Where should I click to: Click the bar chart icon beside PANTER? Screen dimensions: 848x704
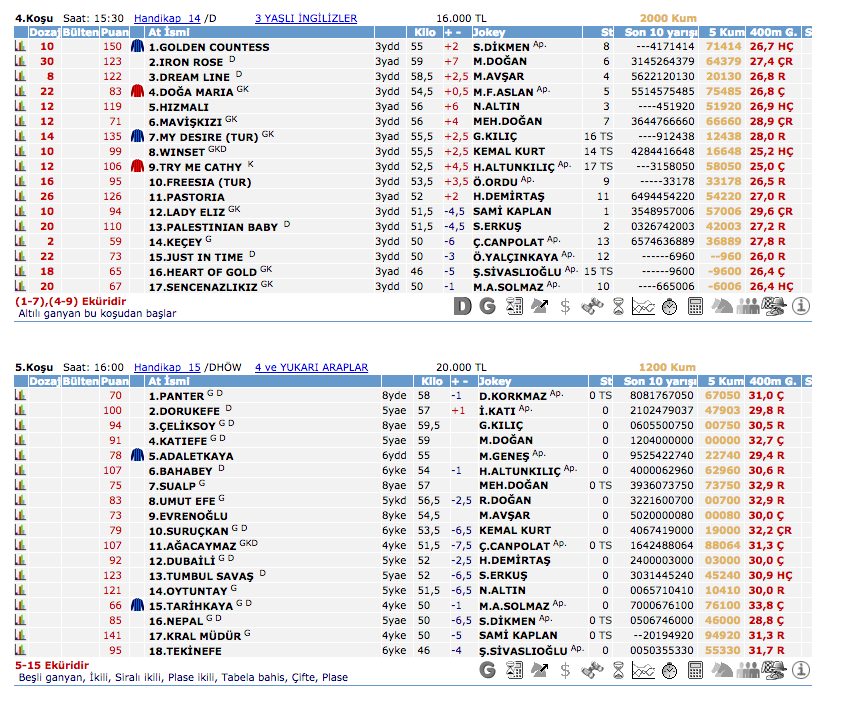(x=20, y=396)
